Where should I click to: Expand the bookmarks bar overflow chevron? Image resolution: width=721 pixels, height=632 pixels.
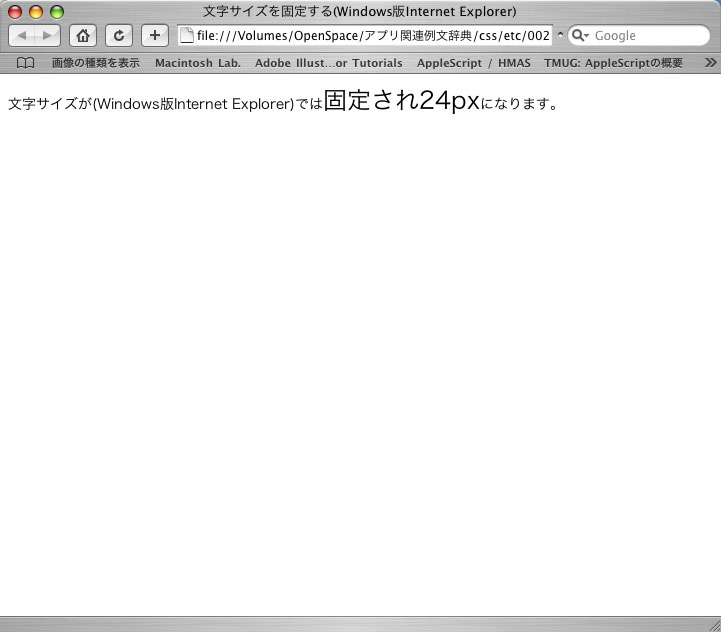tap(710, 63)
